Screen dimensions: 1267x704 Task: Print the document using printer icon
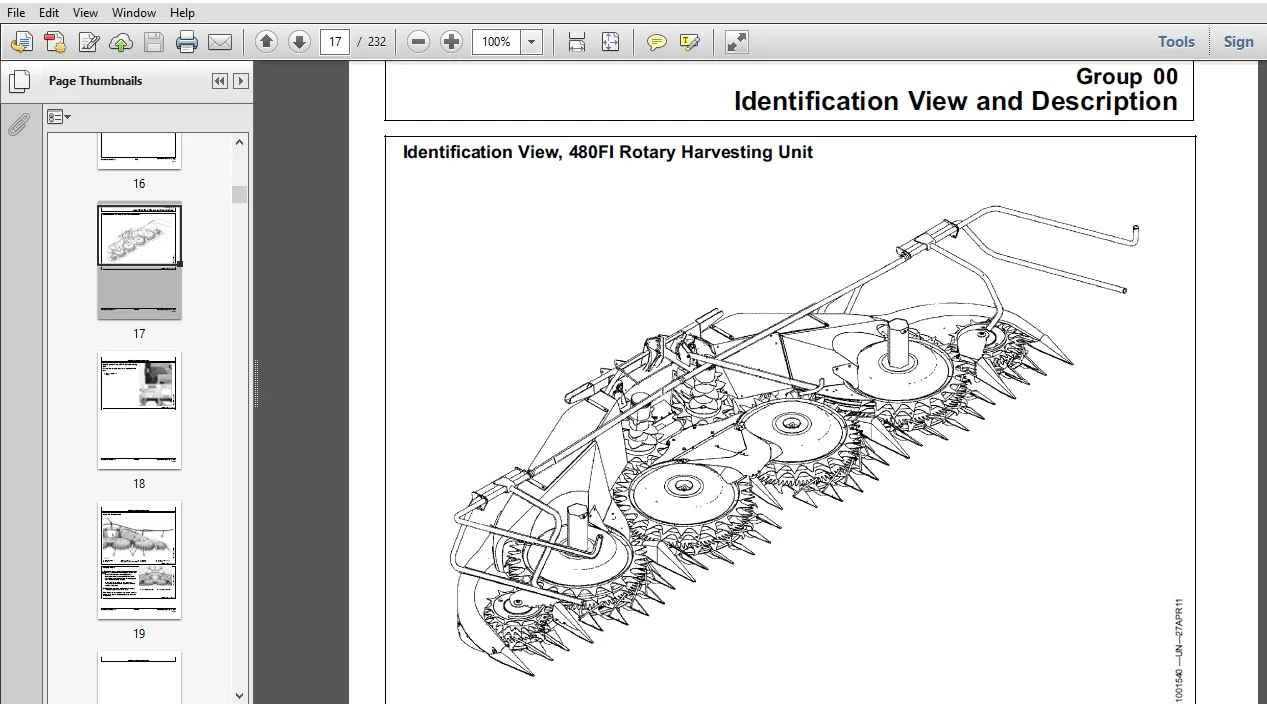pos(187,42)
